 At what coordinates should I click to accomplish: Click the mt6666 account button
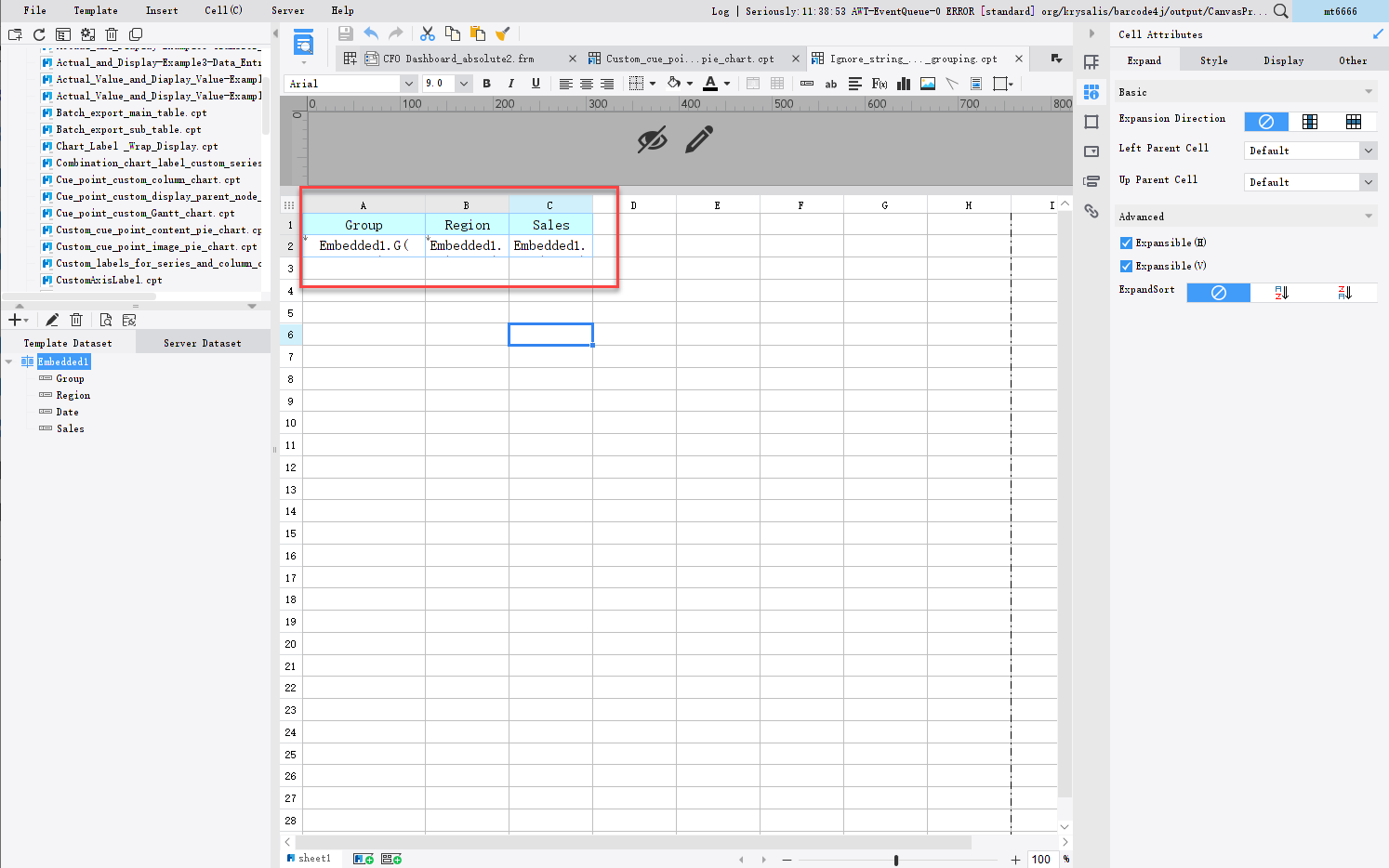pos(1341,11)
